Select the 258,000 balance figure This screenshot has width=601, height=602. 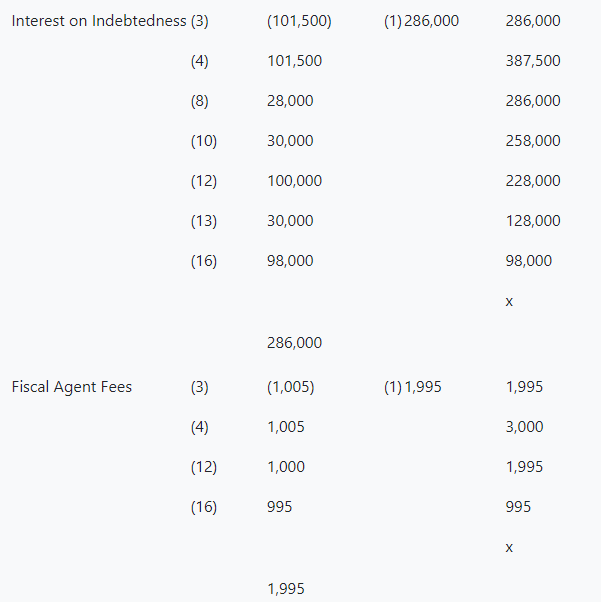pyautogui.click(x=533, y=141)
